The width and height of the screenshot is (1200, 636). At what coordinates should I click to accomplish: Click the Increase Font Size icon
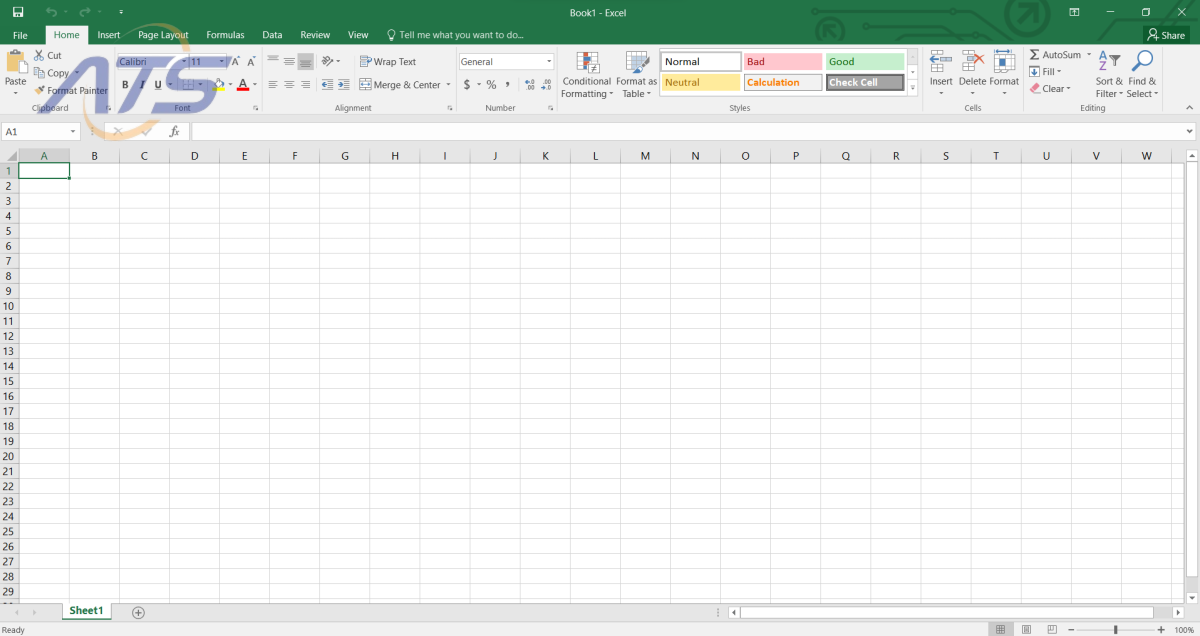point(236,62)
